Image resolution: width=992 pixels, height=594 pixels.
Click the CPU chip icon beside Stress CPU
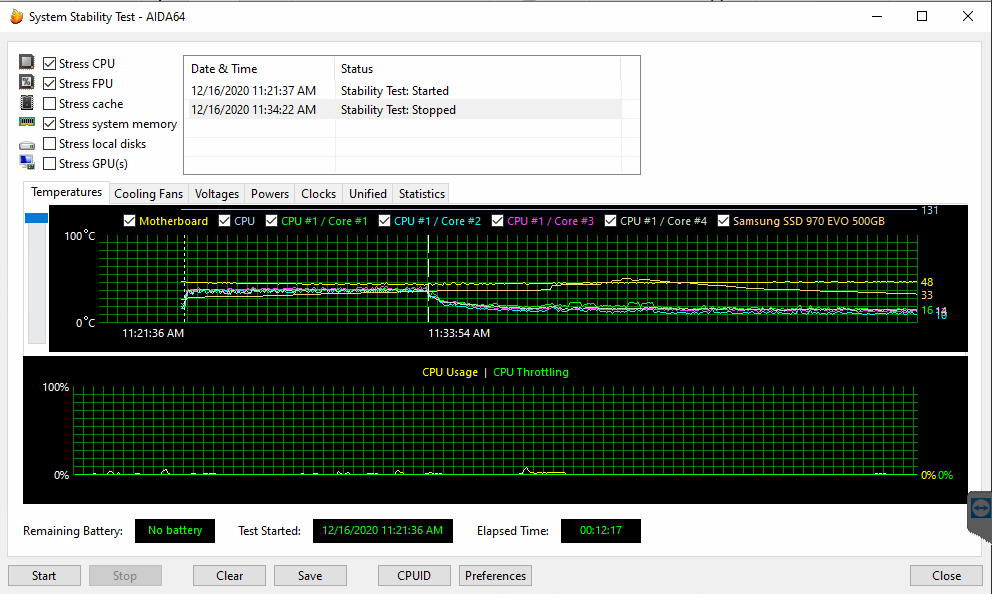[x=27, y=62]
